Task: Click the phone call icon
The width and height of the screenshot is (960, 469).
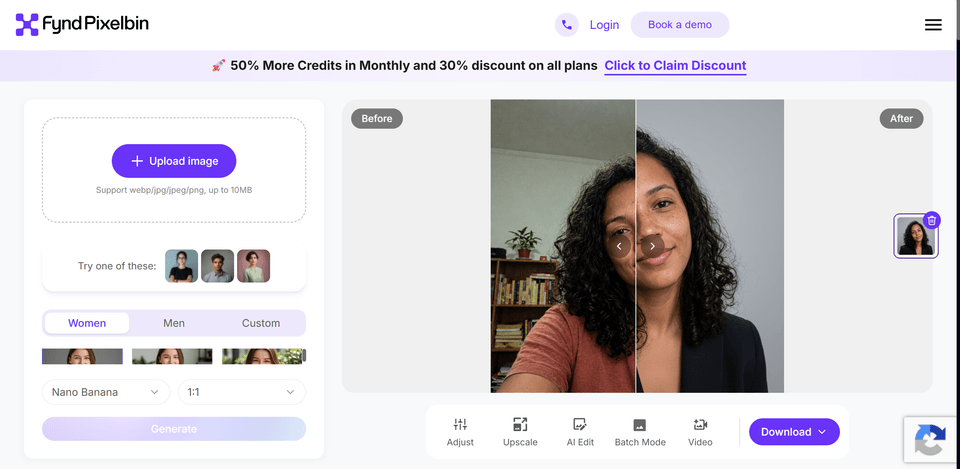Action: click(566, 25)
